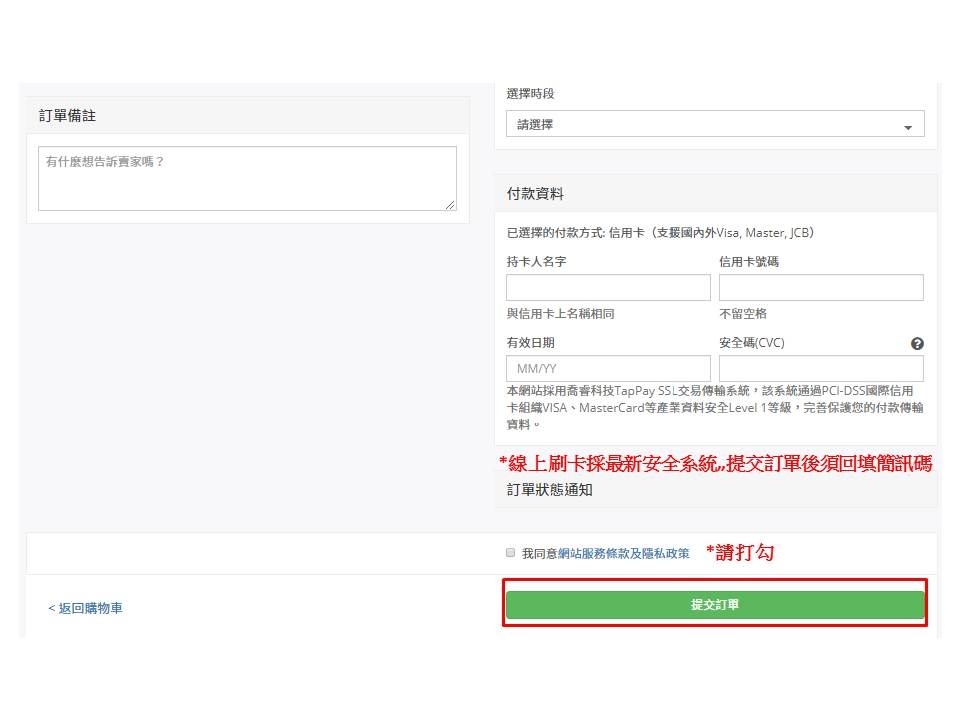Click the 選擇時段 field label
The image size is (960, 720).
530,94
